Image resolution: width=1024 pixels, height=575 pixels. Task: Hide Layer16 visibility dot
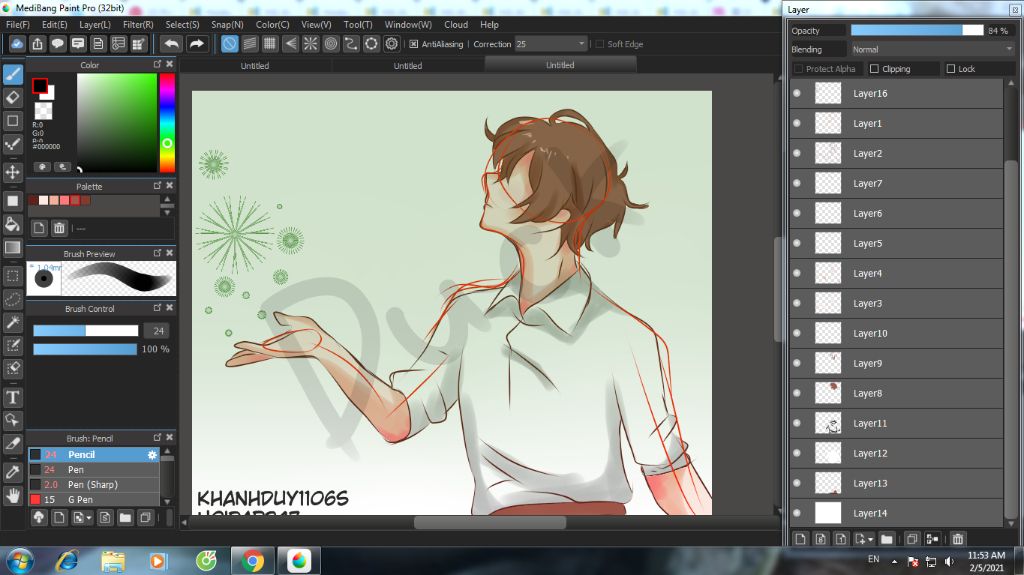pos(797,93)
